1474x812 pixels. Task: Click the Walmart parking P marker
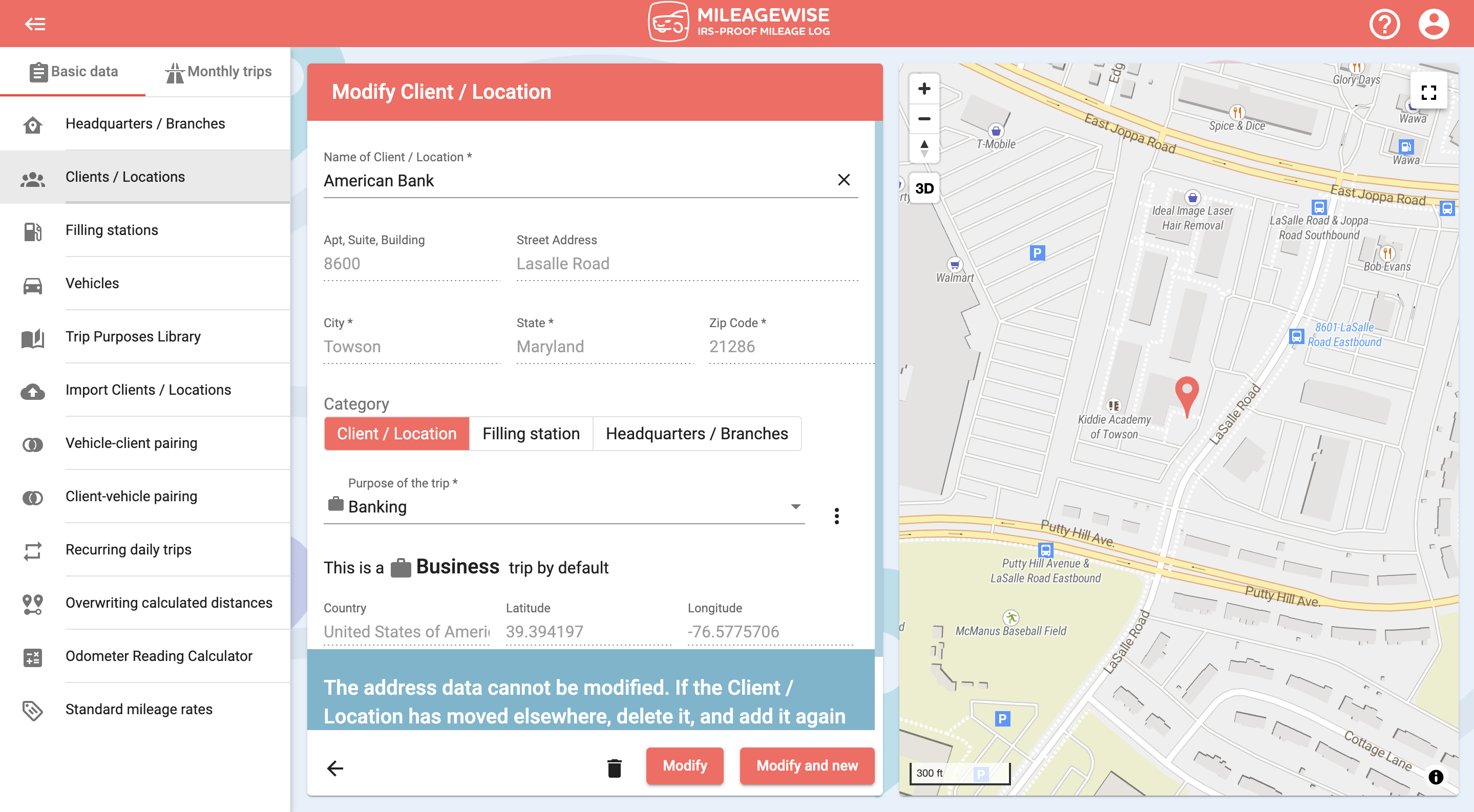tap(1037, 253)
